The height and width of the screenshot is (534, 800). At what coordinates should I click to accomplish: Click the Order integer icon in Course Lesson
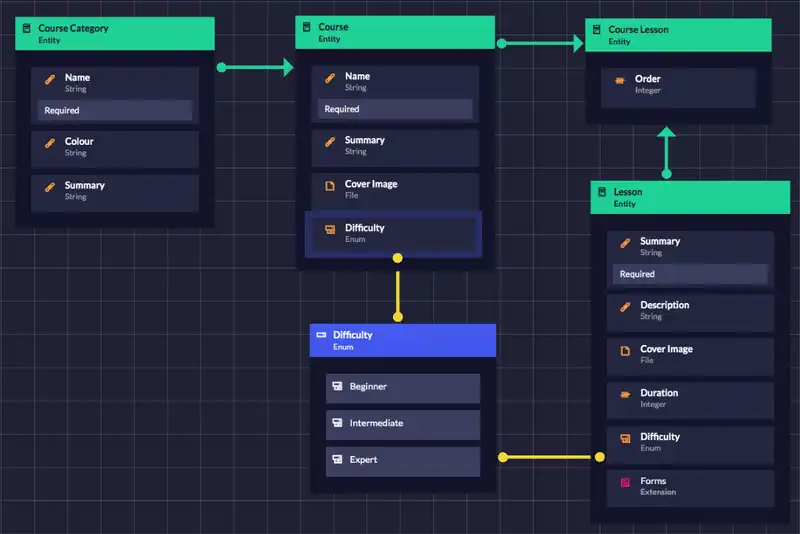click(620, 80)
